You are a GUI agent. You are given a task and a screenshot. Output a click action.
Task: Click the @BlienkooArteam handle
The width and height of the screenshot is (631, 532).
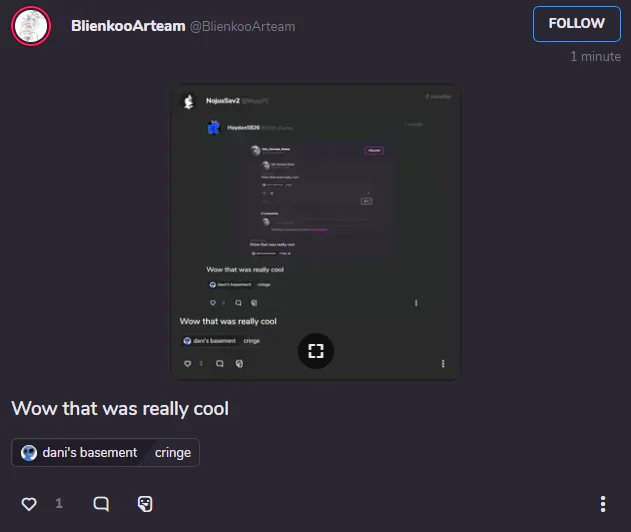coord(242,27)
